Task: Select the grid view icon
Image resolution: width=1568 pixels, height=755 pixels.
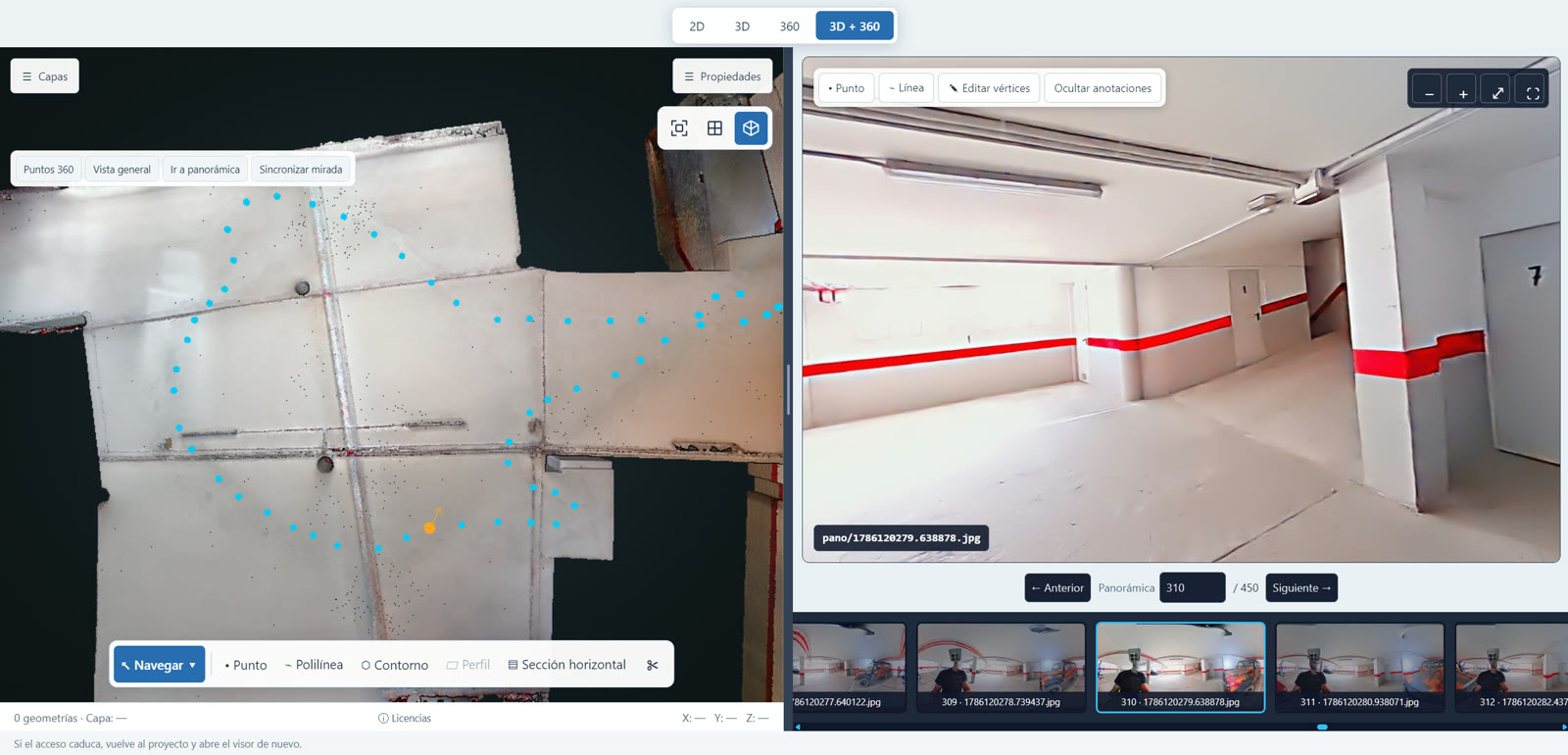Action: click(x=714, y=128)
